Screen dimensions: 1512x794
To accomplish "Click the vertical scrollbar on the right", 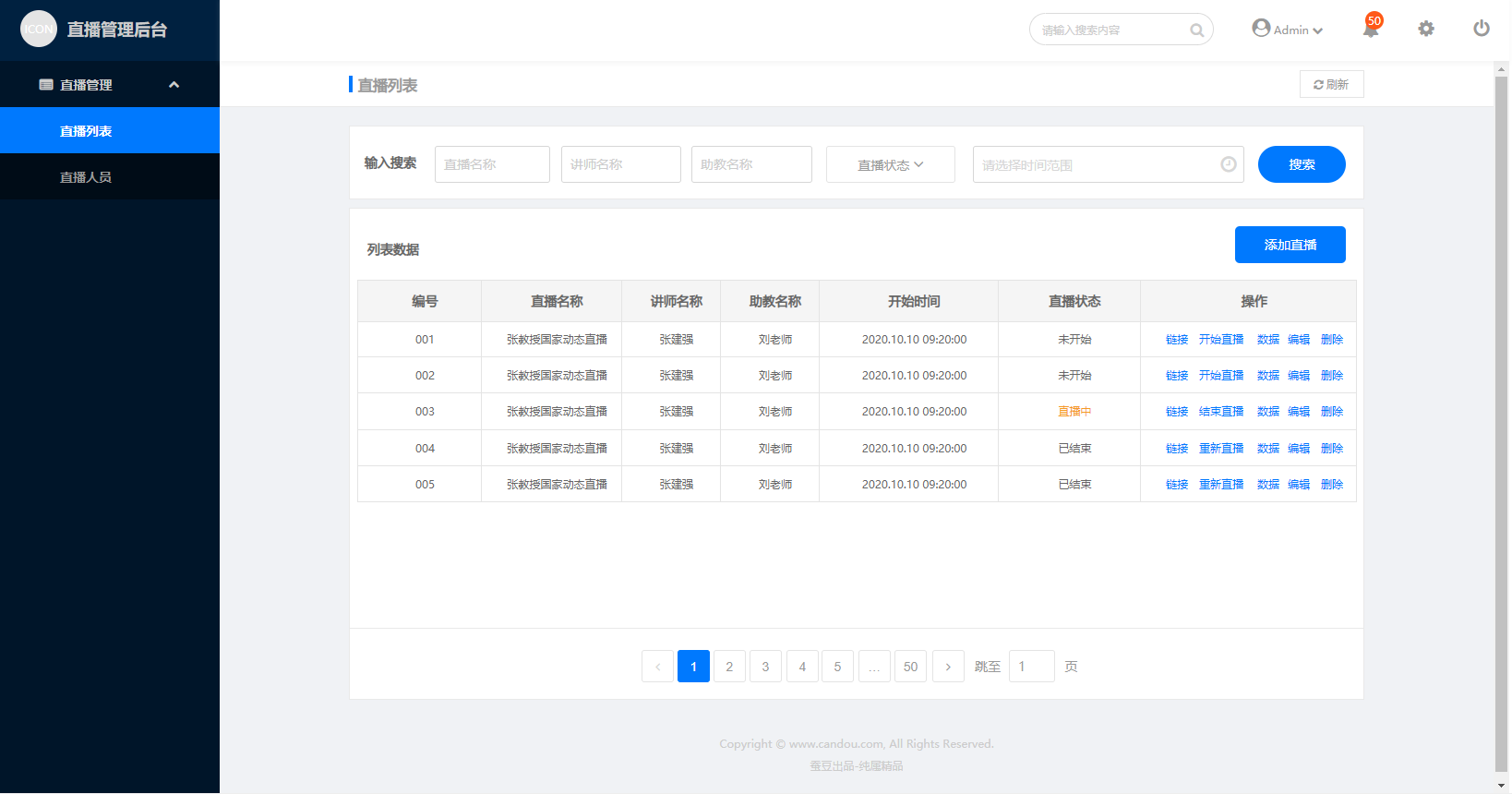I will coord(1501,423).
